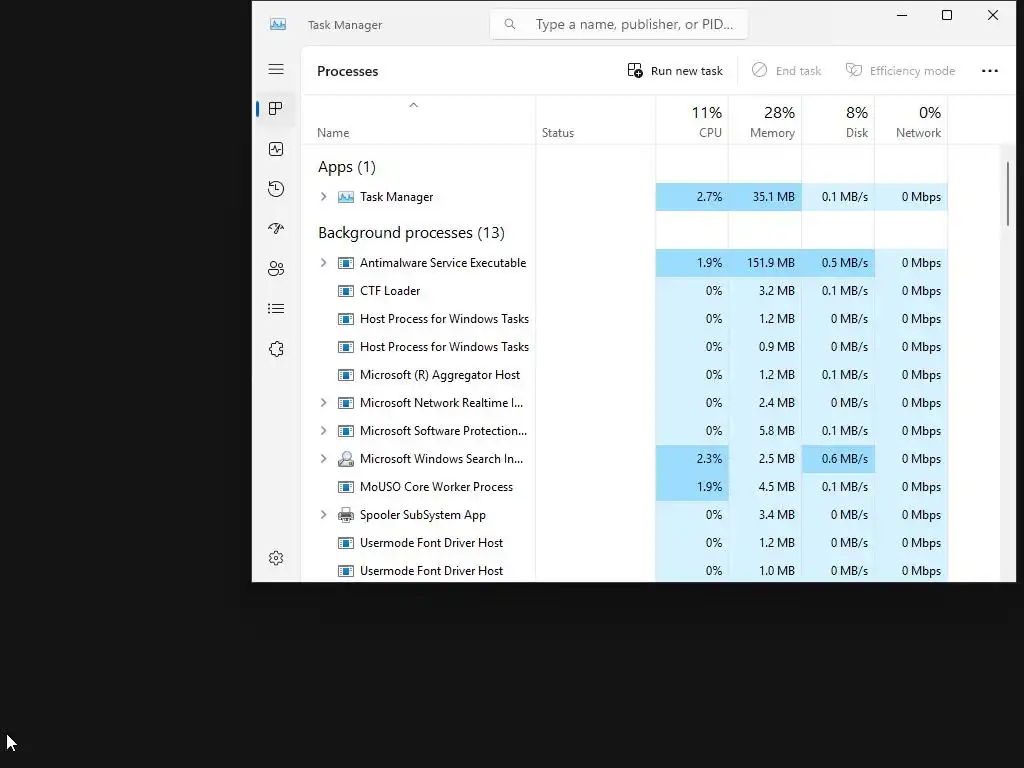
Task: Sort processes by Disk column
Action: click(839, 121)
